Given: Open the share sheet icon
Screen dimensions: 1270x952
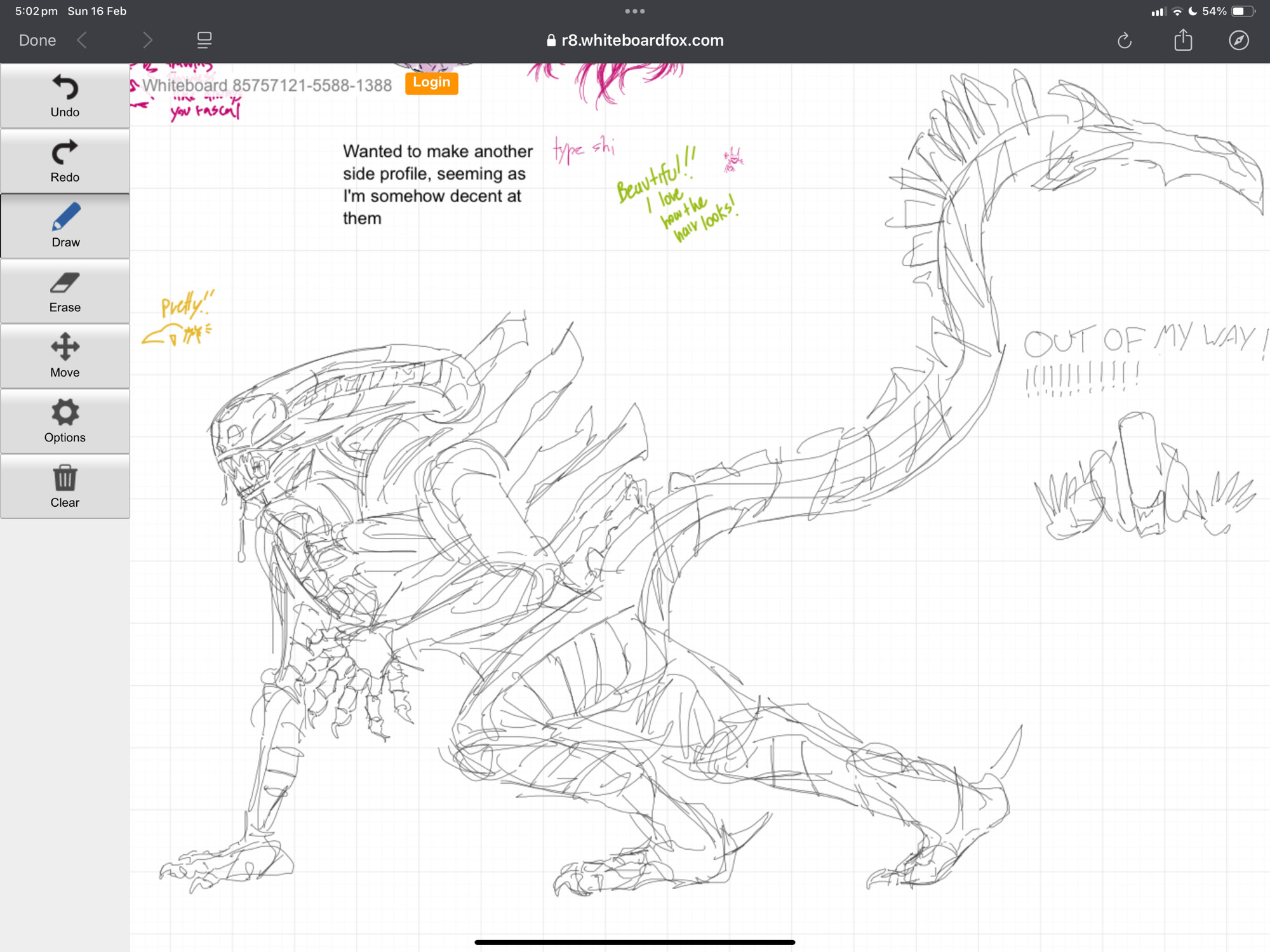Looking at the screenshot, I should pyautogui.click(x=1183, y=40).
